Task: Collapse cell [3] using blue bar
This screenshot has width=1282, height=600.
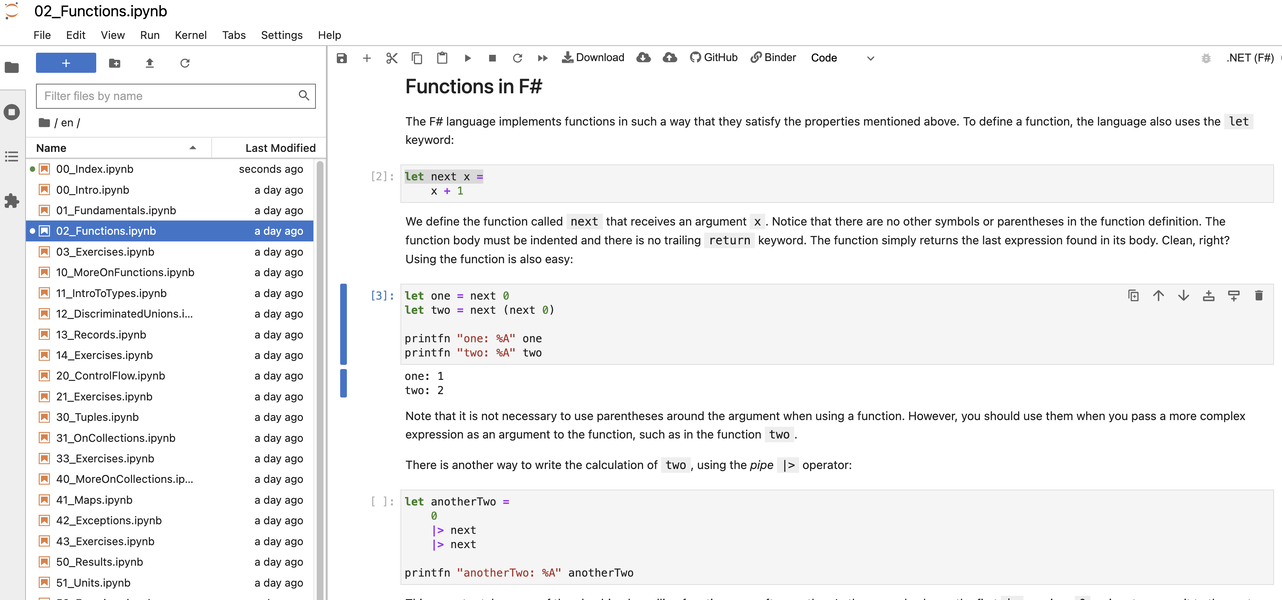Action: coord(344,324)
